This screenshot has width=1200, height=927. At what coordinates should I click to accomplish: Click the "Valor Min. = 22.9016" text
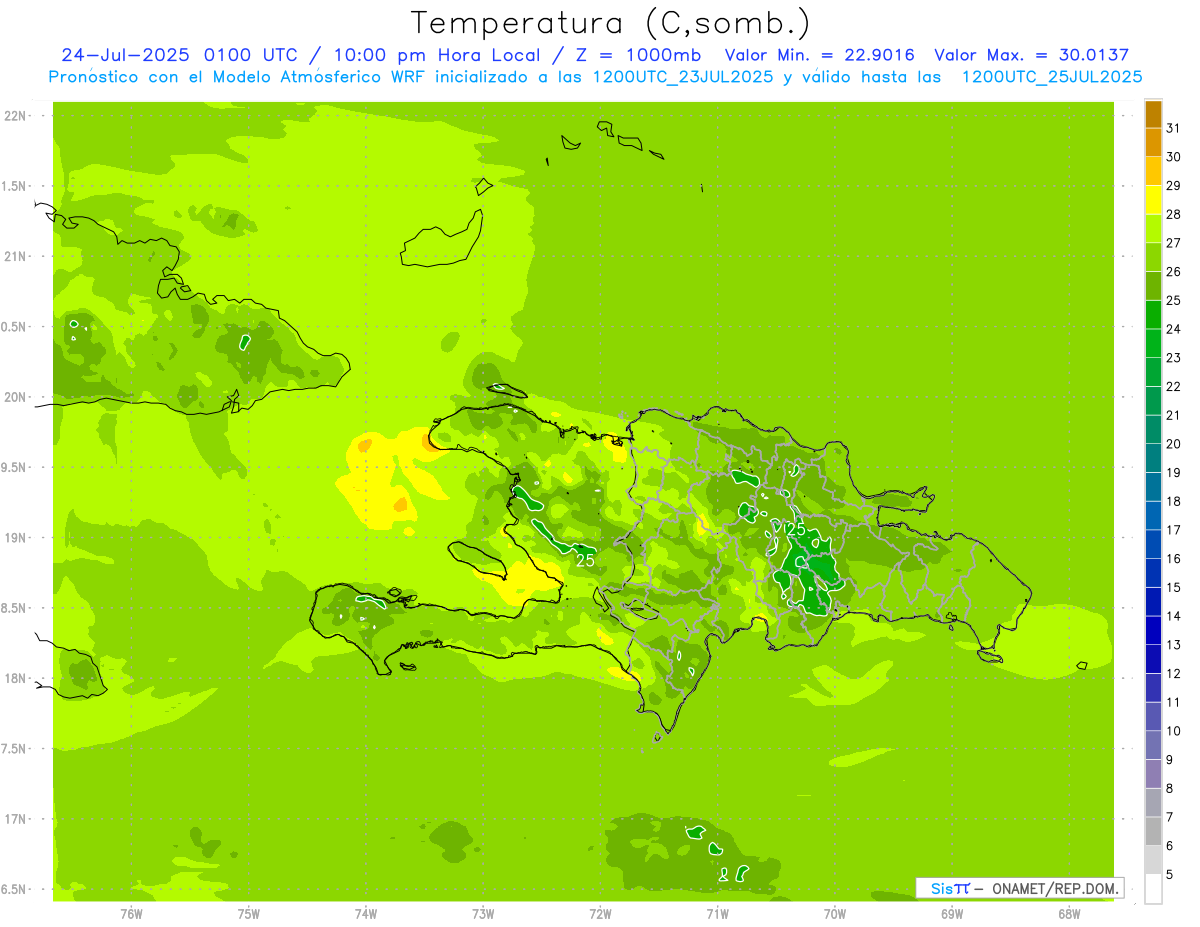[819, 55]
